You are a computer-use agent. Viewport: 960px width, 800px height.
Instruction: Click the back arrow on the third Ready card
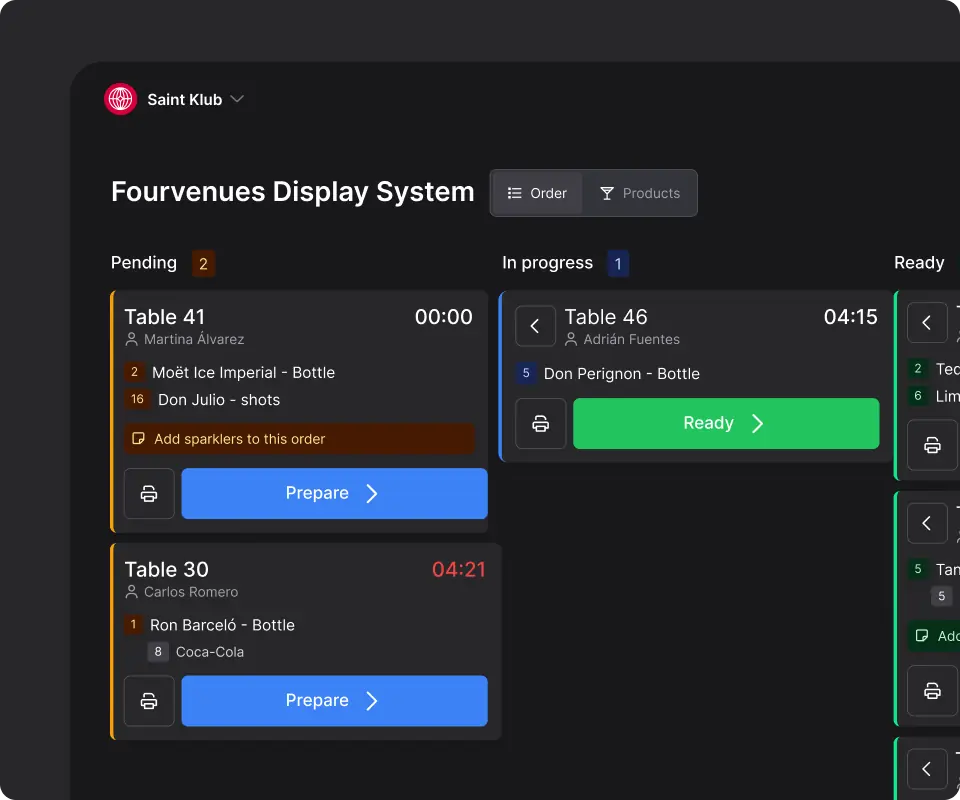(927, 769)
